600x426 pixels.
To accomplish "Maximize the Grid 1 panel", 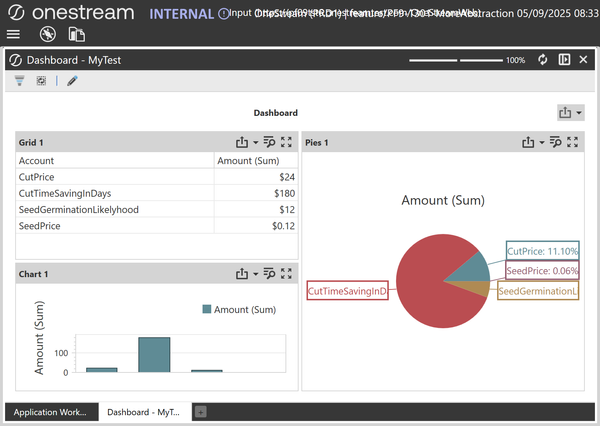I will point(287,143).
